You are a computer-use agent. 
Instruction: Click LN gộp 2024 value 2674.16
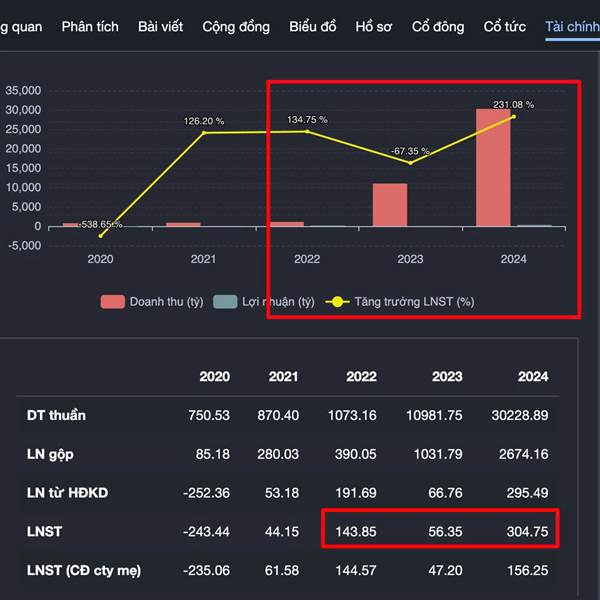[x=523, y=454]
